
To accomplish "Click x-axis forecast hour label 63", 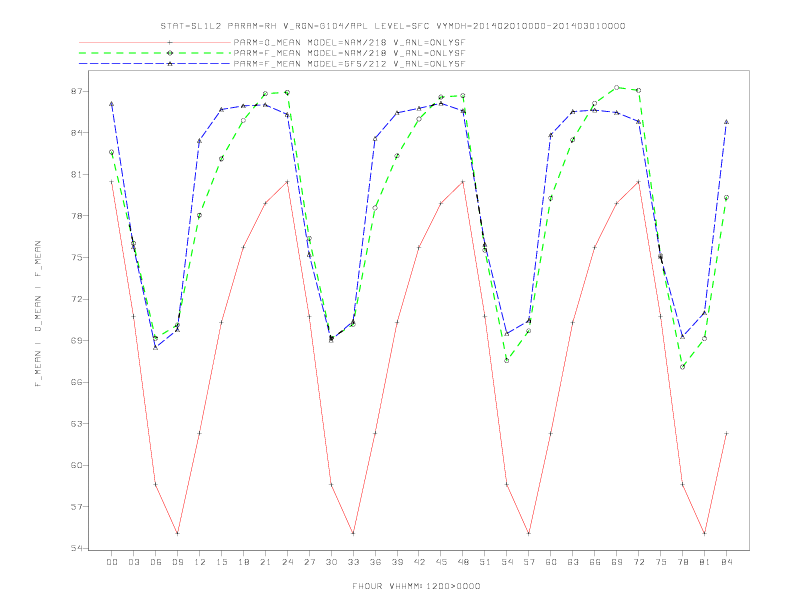I will click(x=573, y=562).
